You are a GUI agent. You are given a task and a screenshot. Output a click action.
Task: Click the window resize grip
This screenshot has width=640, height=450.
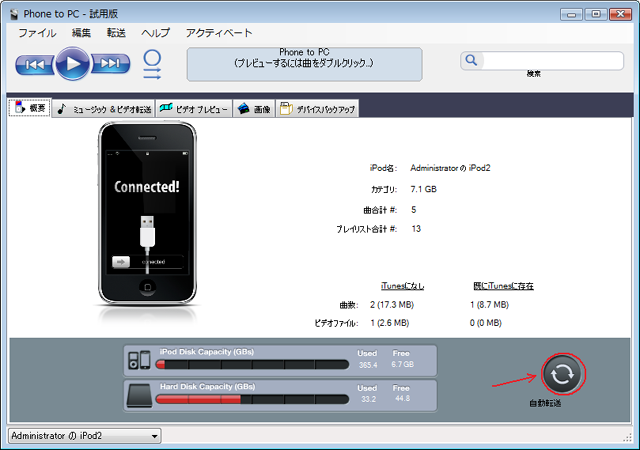(x=627, y=437)
